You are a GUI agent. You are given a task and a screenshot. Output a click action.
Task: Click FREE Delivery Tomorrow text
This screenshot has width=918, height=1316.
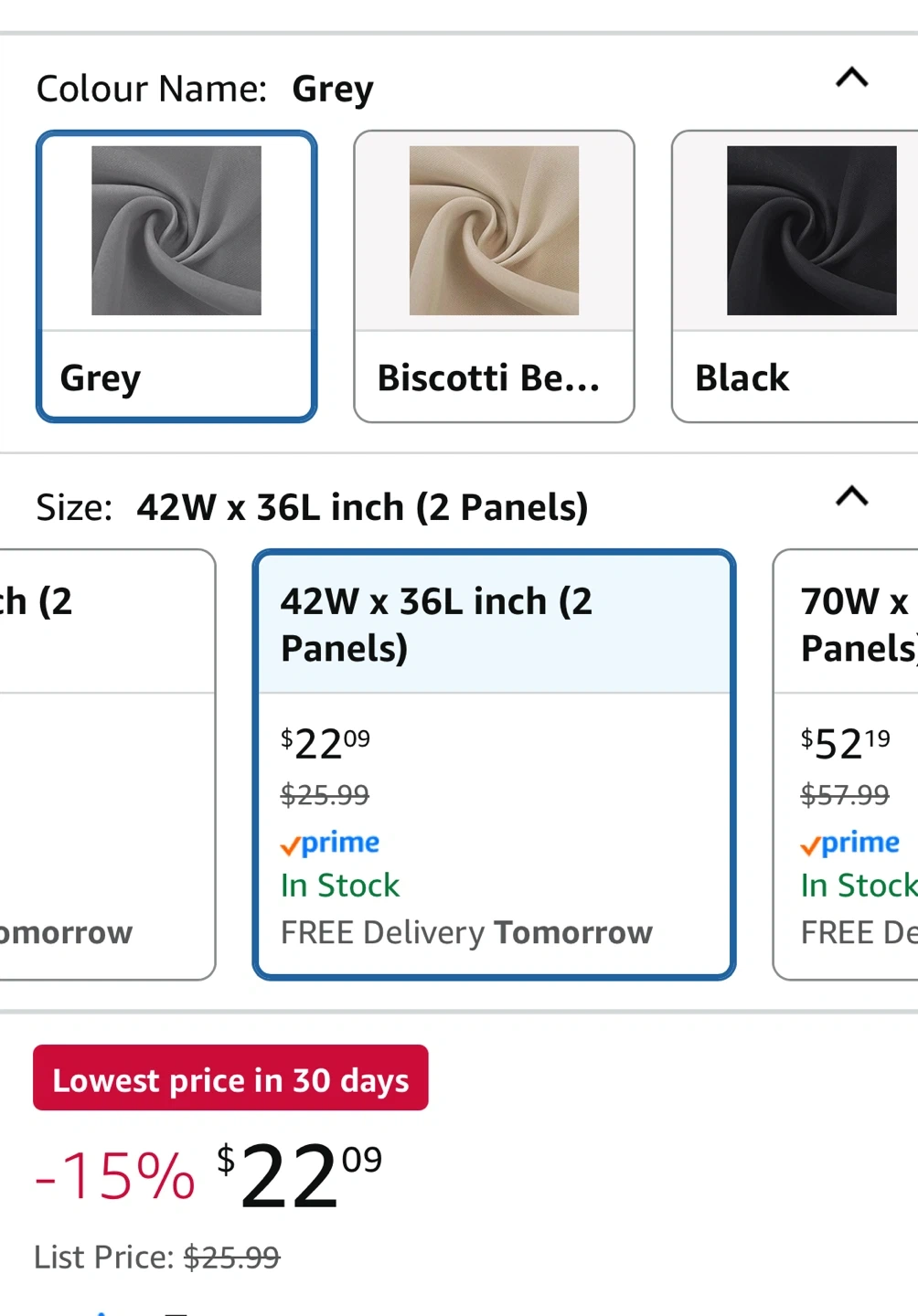click(x=466, y=933)
